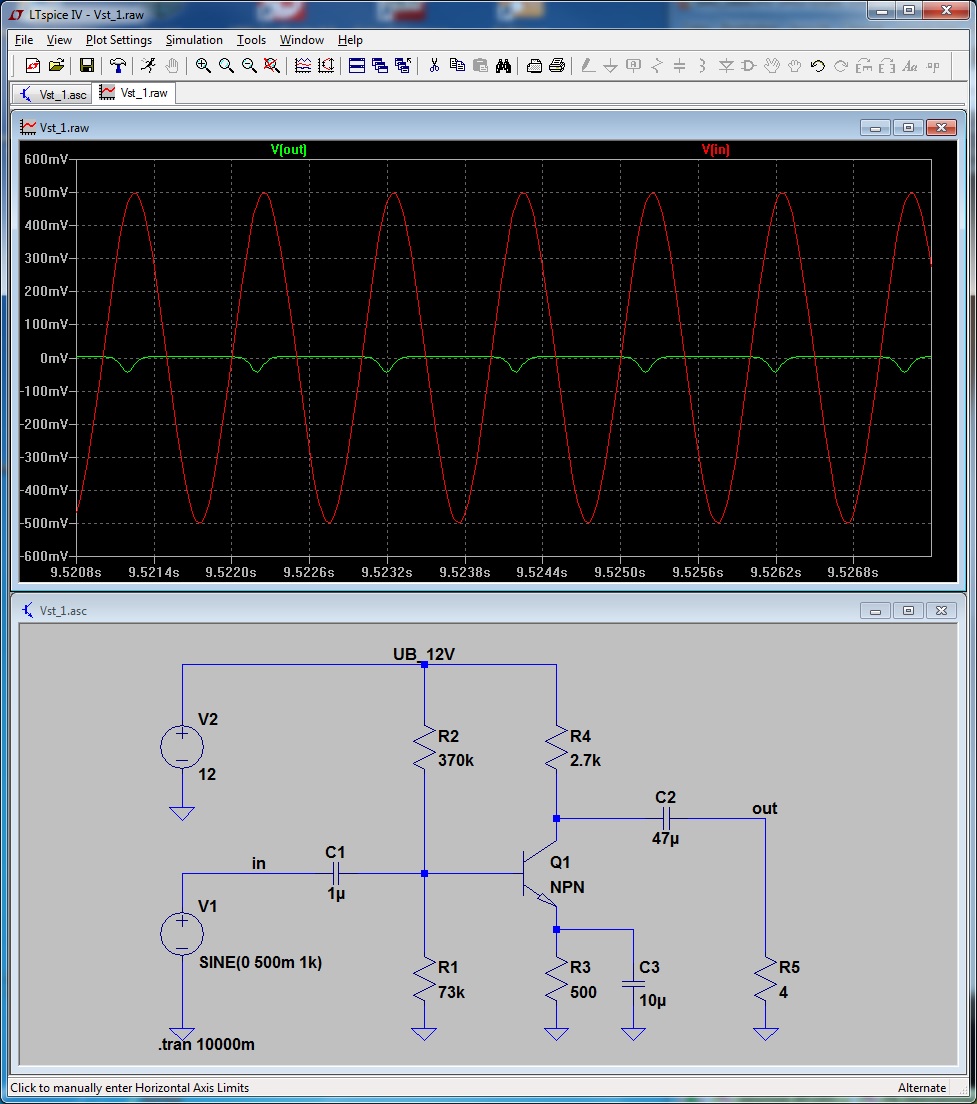This screenshot has height=1104, width=977.
Task: Click resistor R5 value 4
Action: [783, 992]
